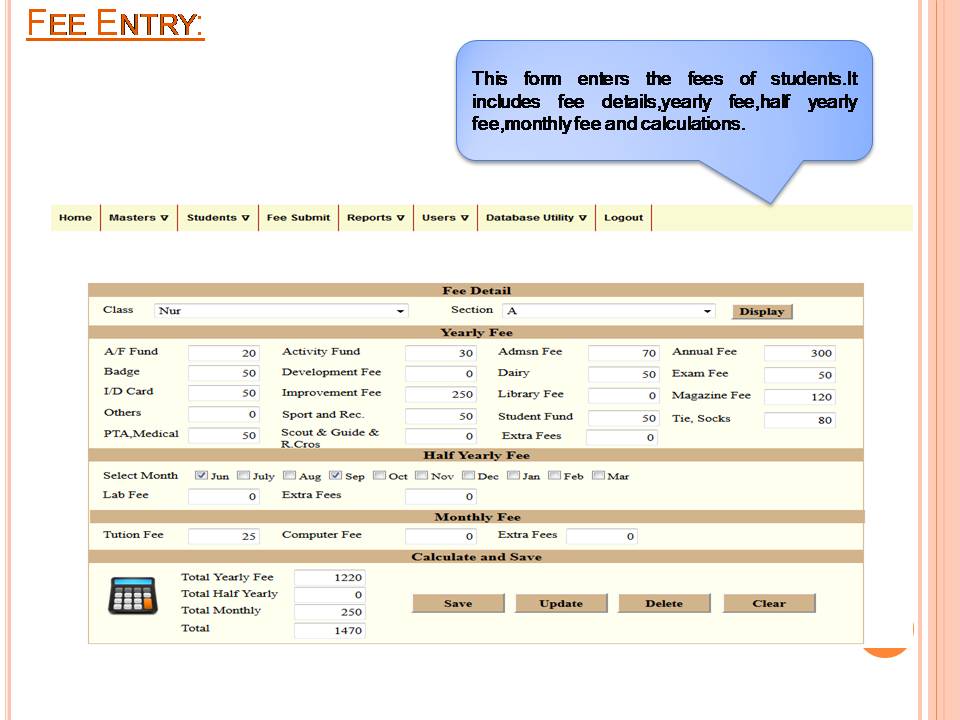This screenshot has height=720, width=960.
Task: Click Logout in the navigation bar
Action: 623,217
